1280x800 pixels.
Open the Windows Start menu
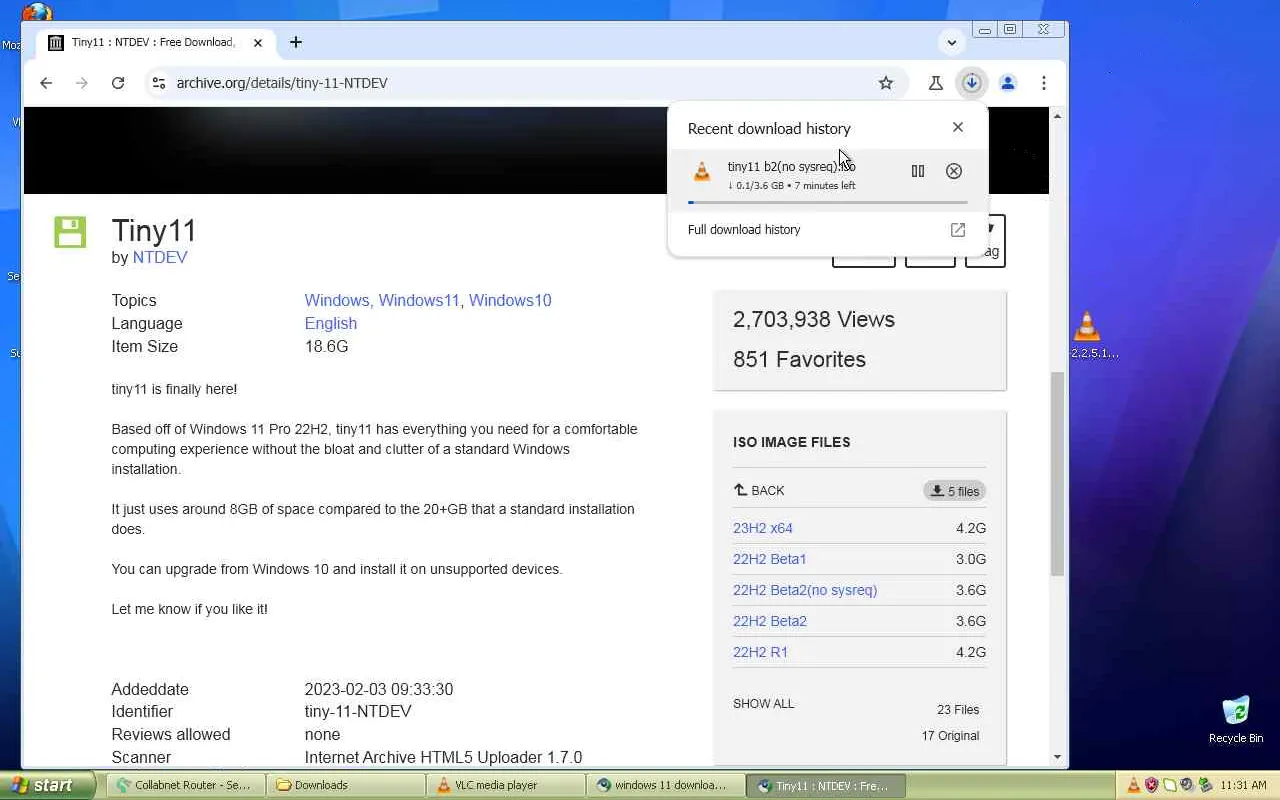point(47,785)
